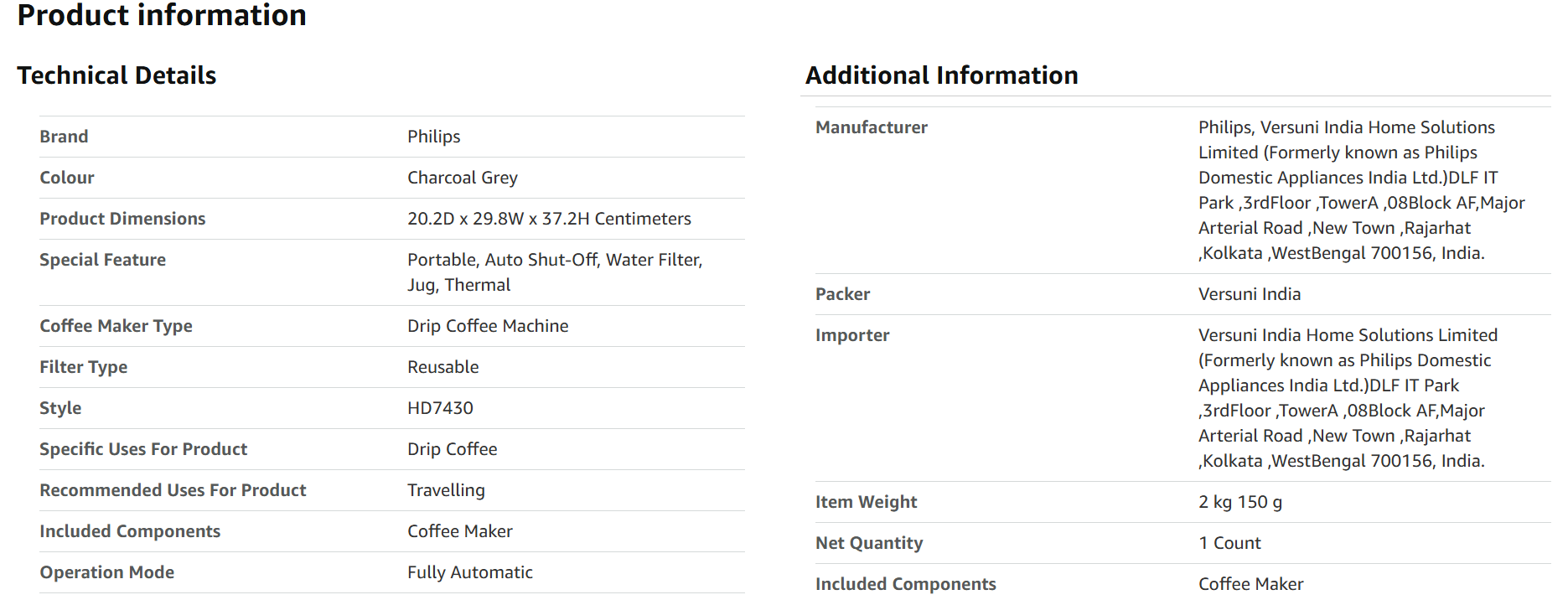Click the Net Quantity 1 Count value
Viewport: 1568px width, 600px height.
(1229, 543)
